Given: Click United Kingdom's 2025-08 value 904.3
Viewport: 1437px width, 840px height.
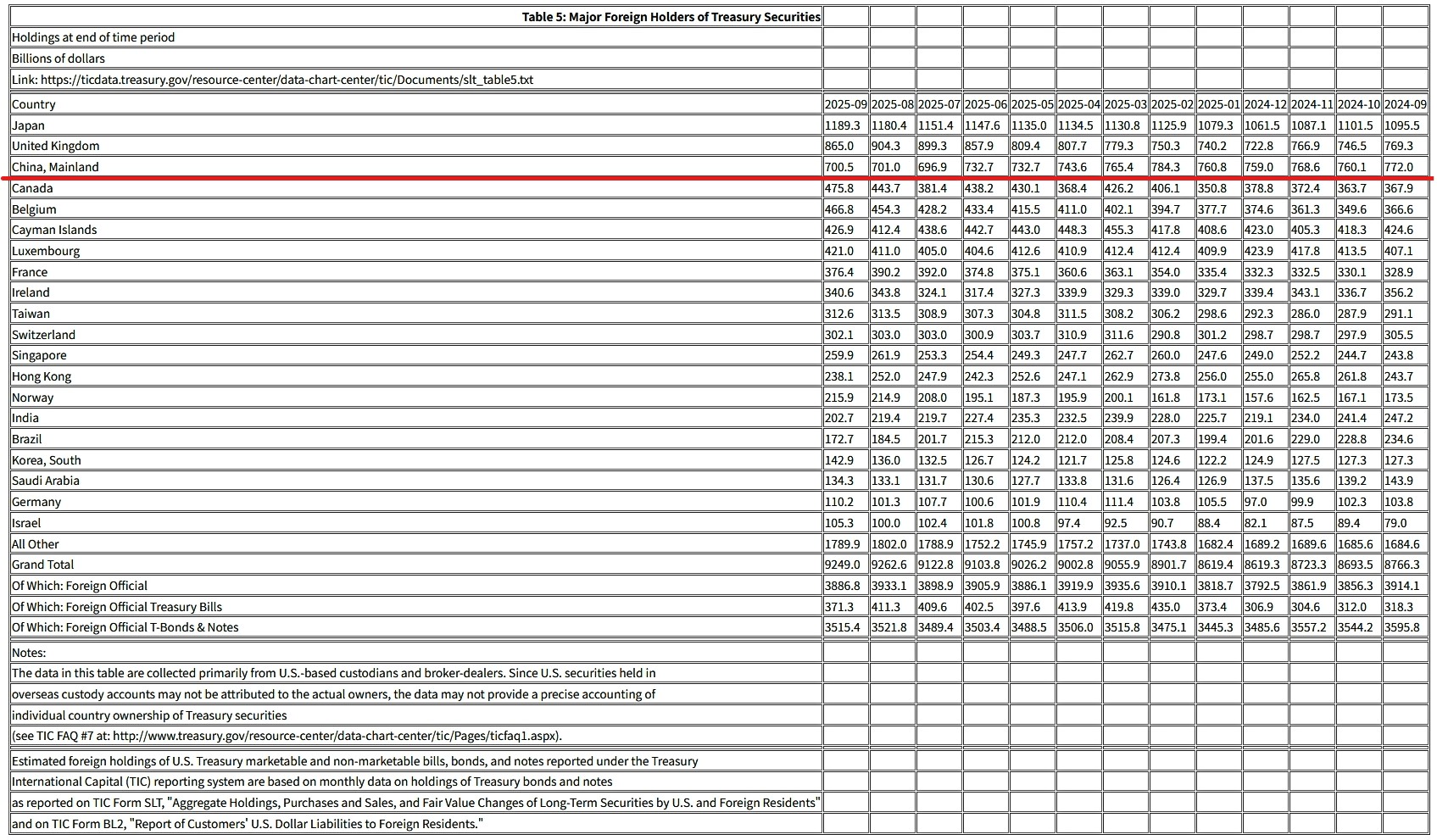Looking at the screenshot, I should pos(886,146).
